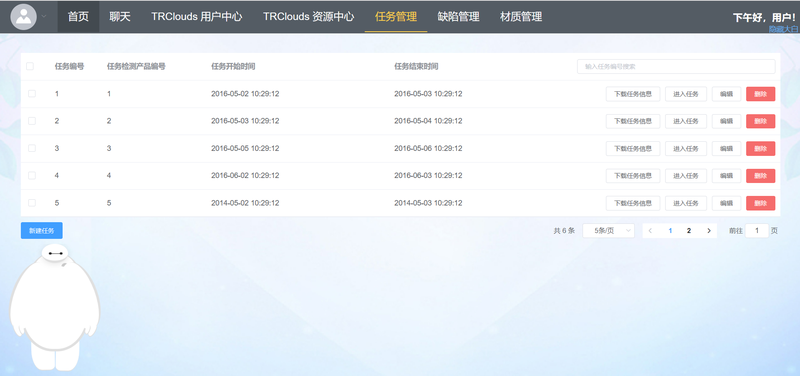Click 编辑 for task 2
Viewport: 800px width, 376px height.
727,121
